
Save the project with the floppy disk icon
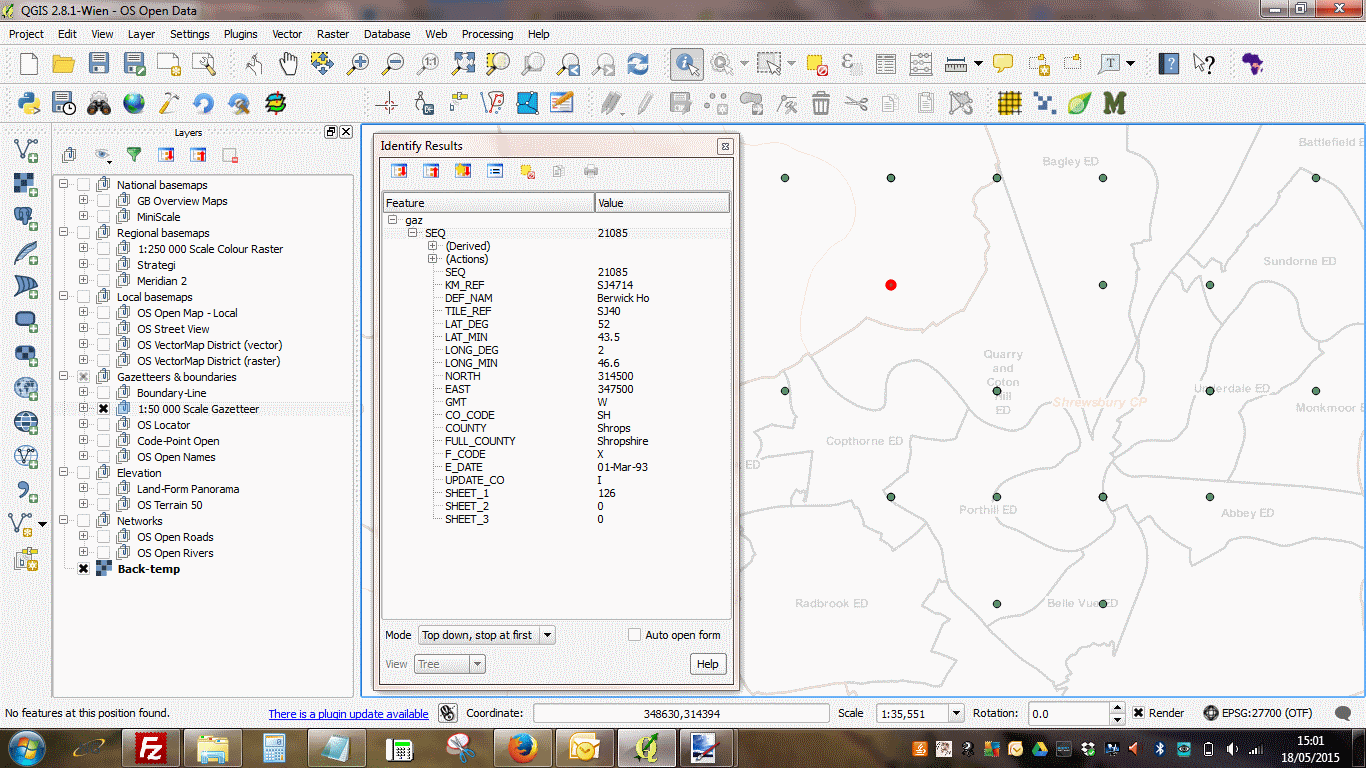[99, 64]
